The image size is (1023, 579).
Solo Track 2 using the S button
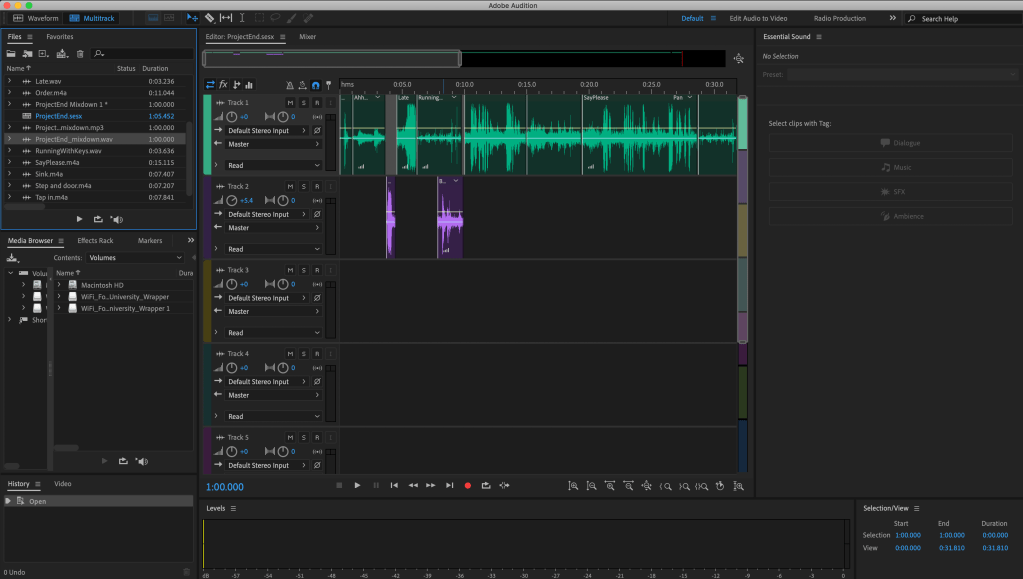pyautogui.click(x=303, y=187)
